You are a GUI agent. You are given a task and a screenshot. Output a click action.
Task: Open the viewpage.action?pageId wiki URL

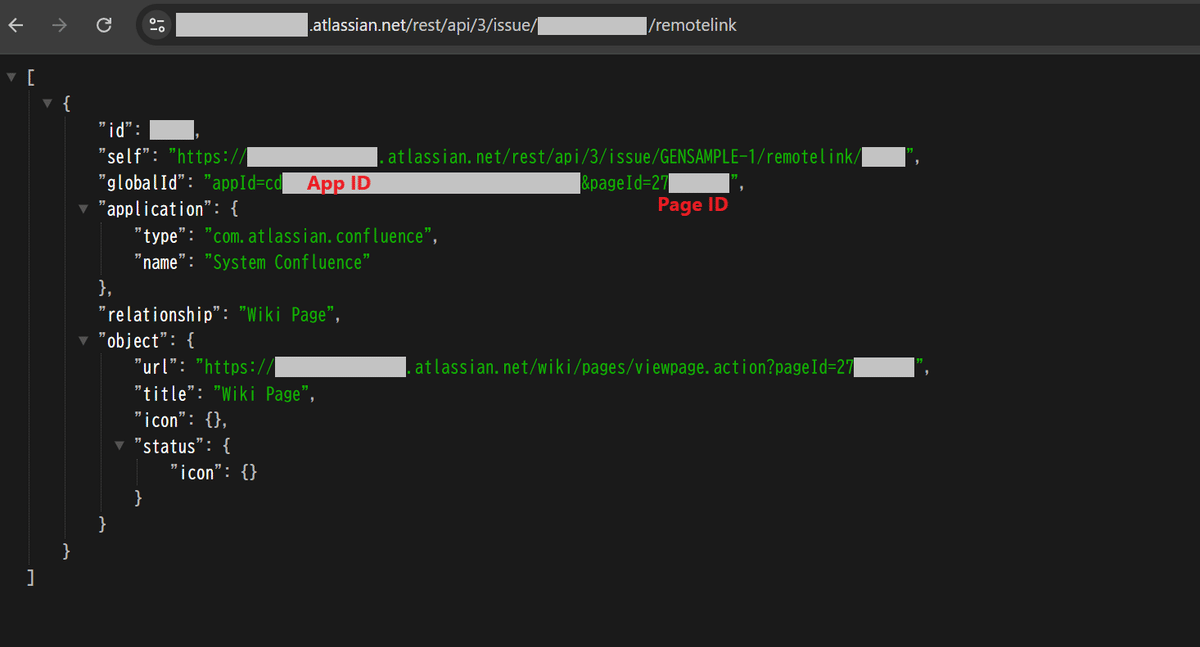point(560,367)
